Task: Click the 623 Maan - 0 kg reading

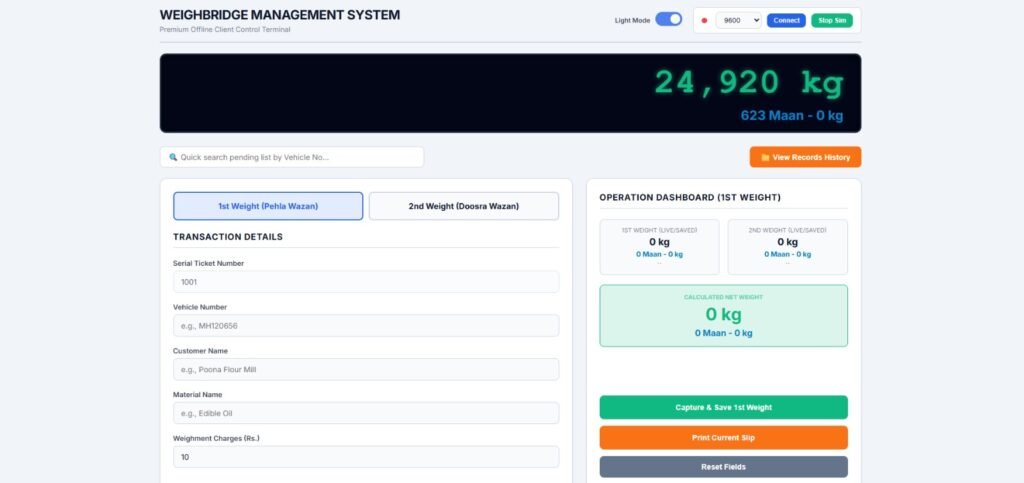Action: tap(792, 116)
